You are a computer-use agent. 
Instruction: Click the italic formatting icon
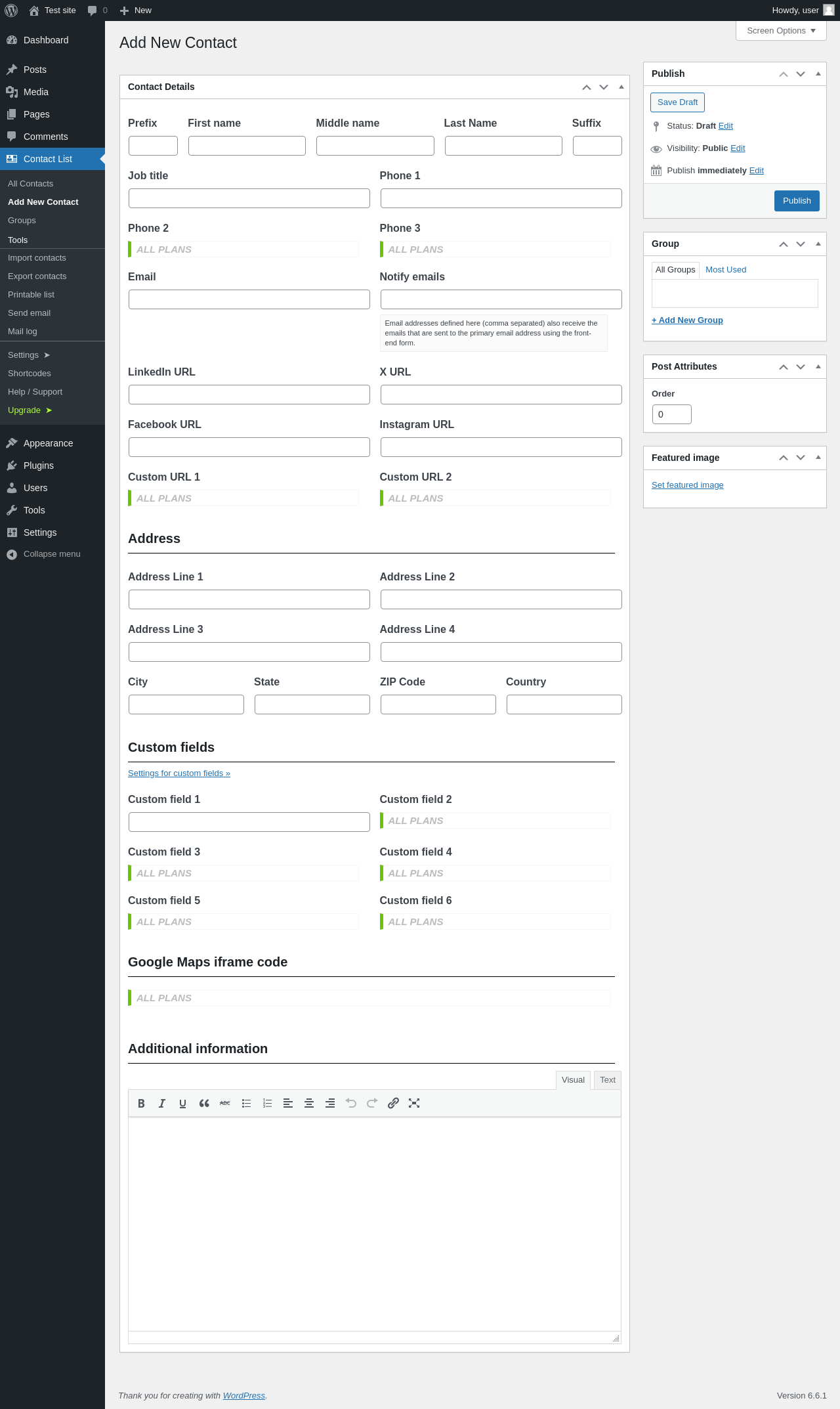coord(162,1104)
